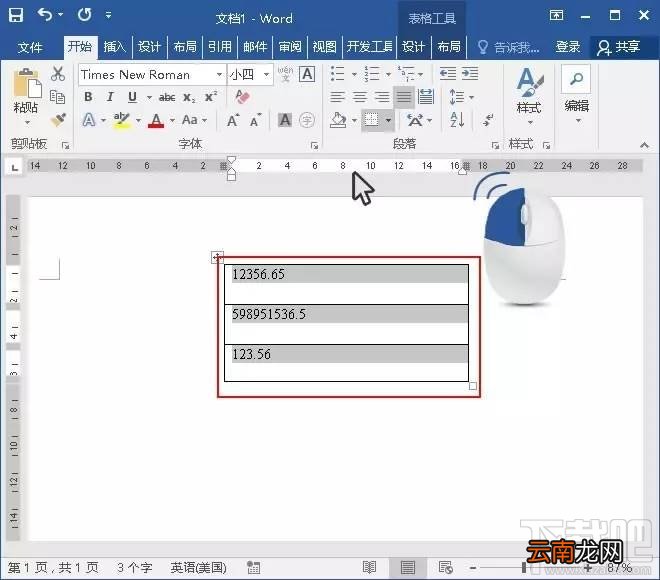Apply red font color swatch

click(x=156, y=121)
